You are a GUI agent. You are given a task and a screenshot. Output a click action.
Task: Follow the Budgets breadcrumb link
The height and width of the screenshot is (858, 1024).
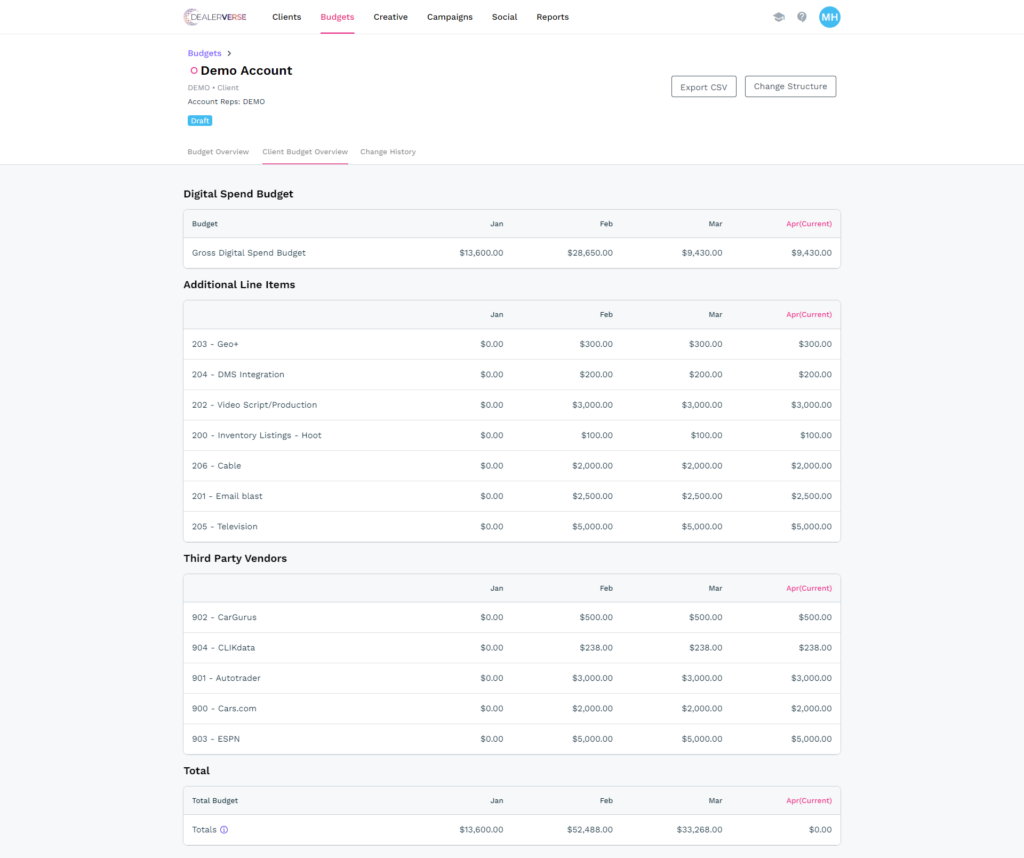[x=204, y=53]
